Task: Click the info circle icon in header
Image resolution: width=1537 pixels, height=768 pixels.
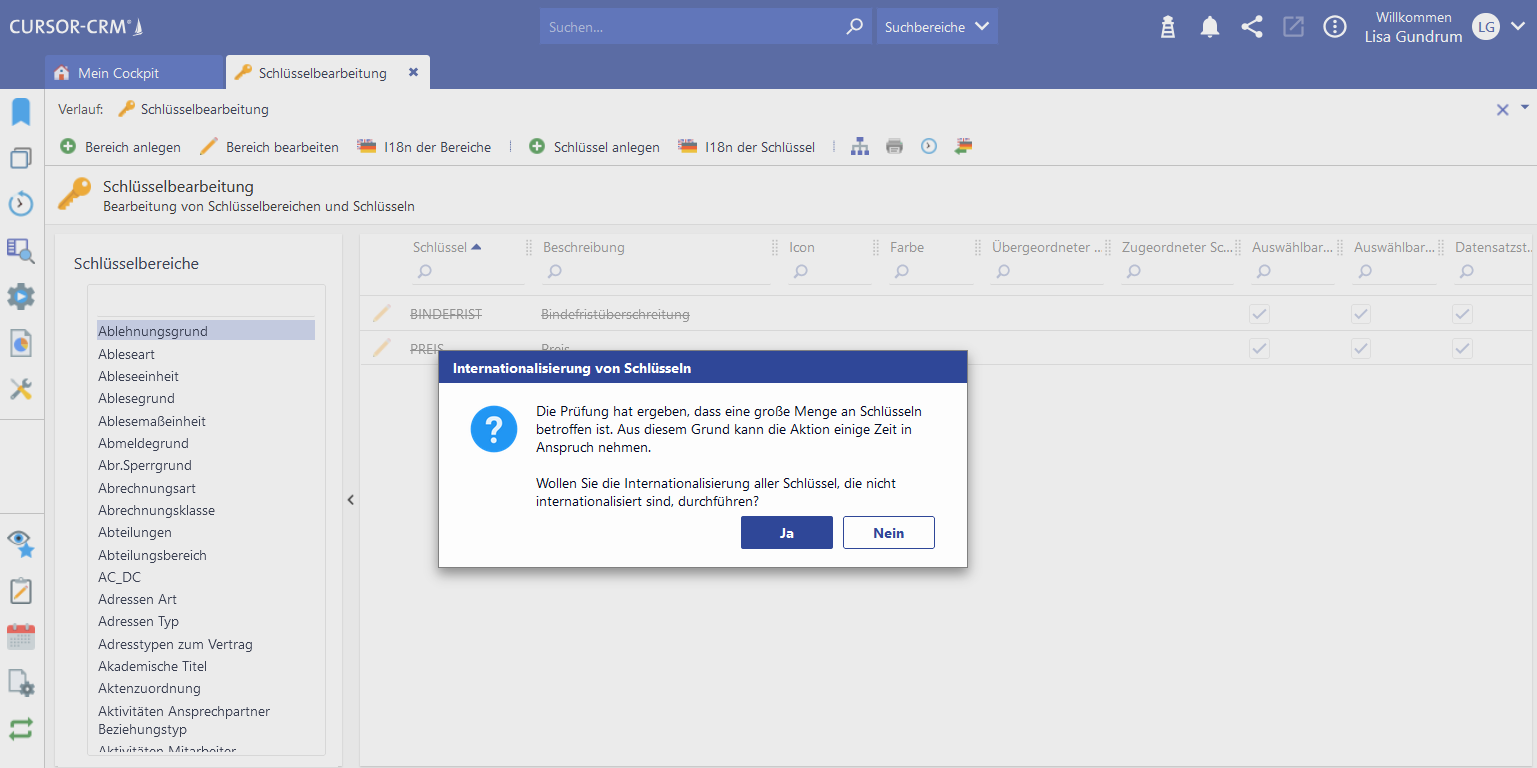Action: point(1335,27)
